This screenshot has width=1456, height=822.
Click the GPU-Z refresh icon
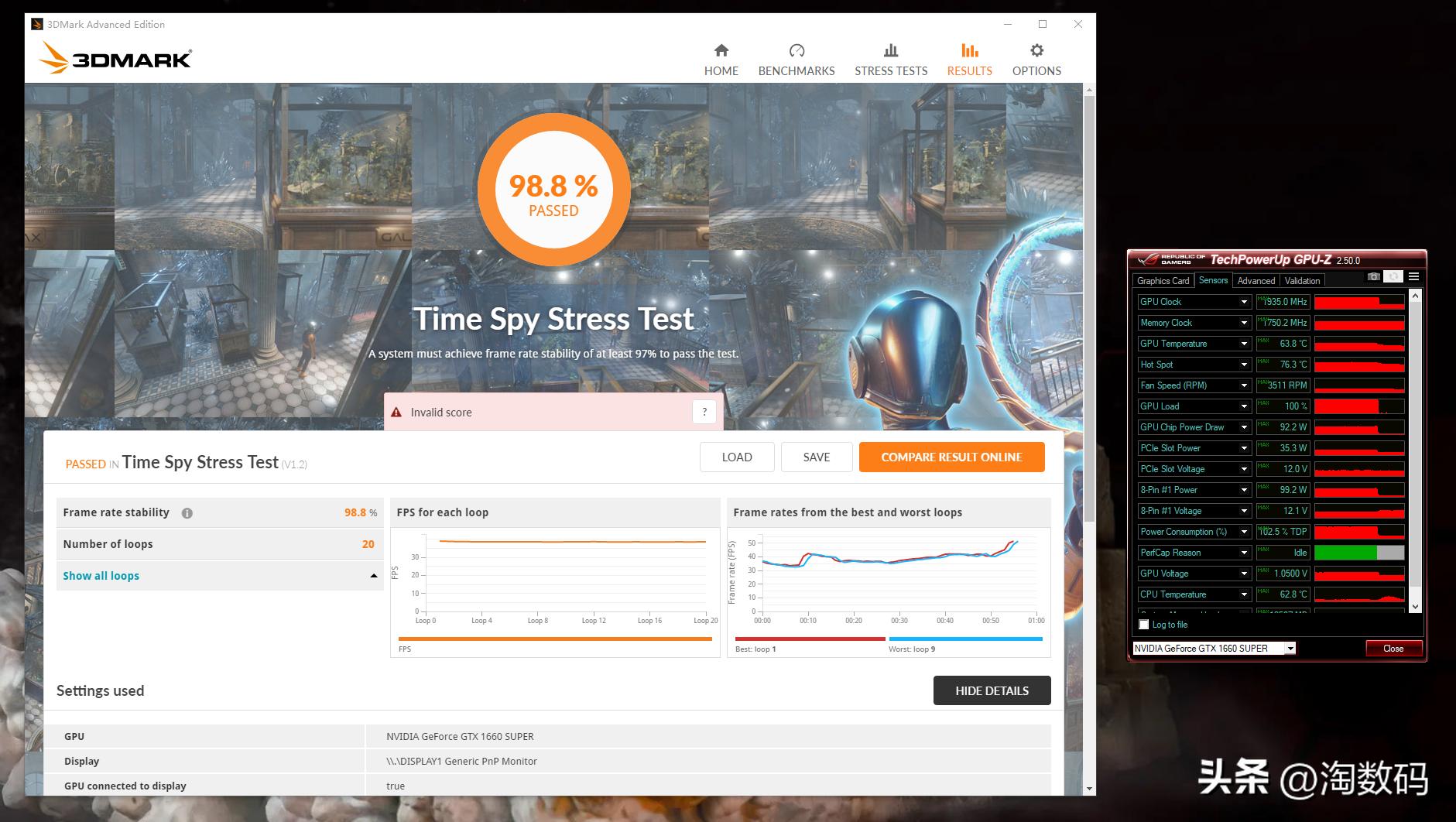pos(1393,276)
